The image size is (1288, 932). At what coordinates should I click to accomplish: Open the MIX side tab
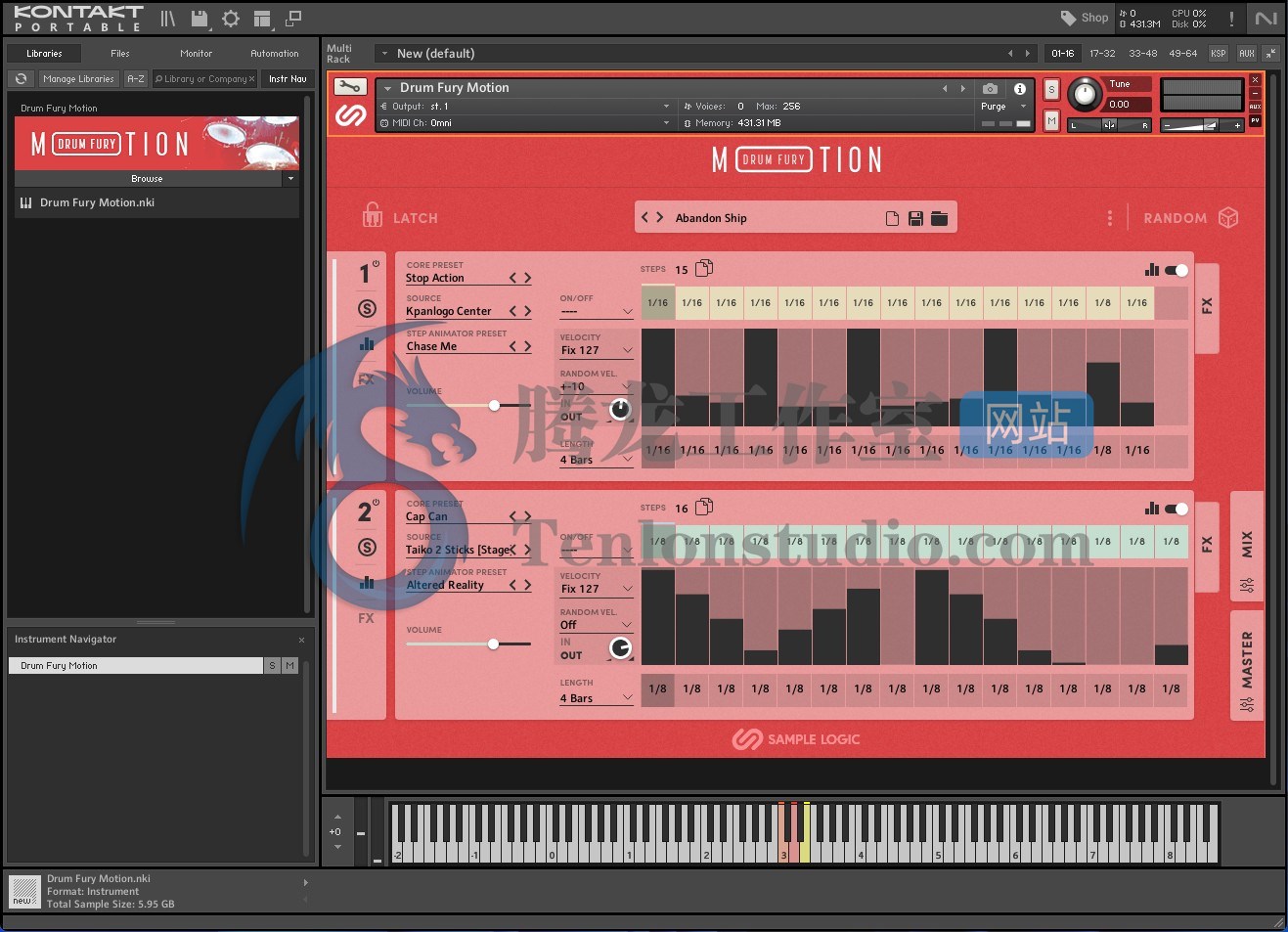pos(1247,546)
